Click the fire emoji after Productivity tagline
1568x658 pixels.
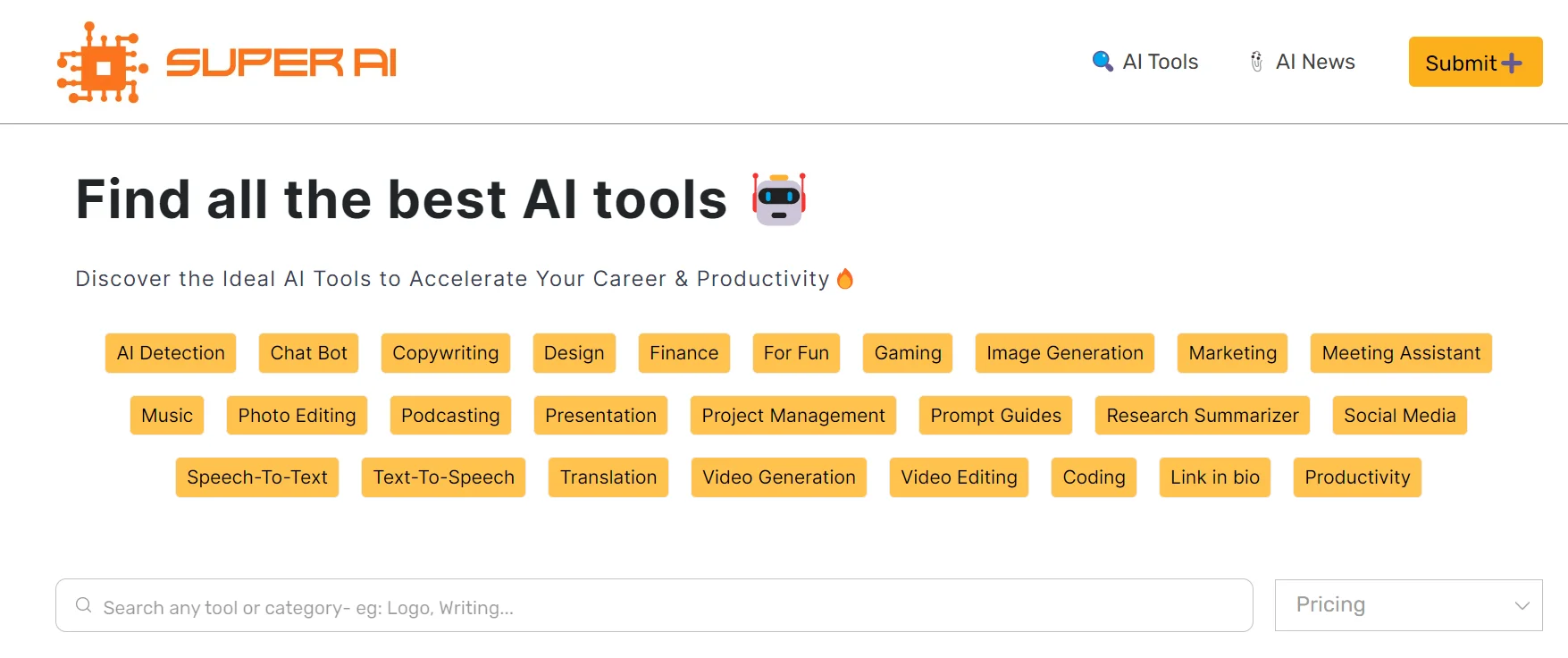click(x=845, y=279)
